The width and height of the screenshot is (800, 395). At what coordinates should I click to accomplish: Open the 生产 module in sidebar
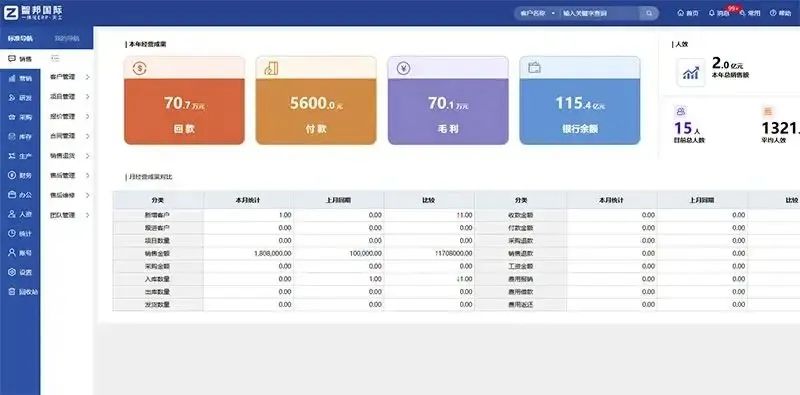point(20,156)
